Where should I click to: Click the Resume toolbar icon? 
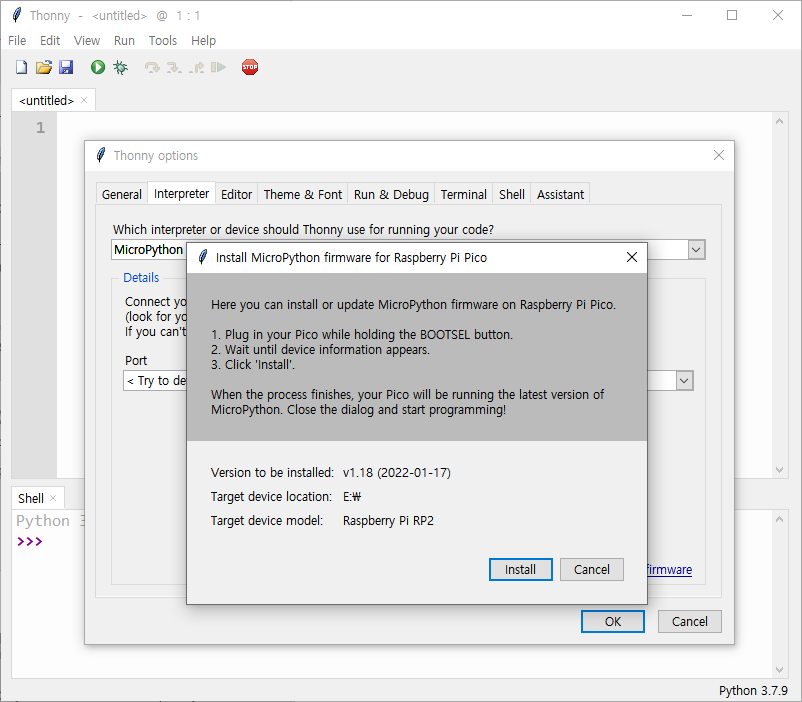coord(218,67)
